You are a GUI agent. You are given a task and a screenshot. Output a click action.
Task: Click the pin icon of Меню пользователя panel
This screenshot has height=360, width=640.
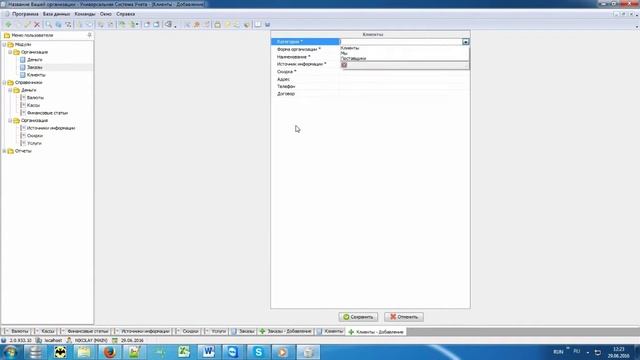click(89, 36)
